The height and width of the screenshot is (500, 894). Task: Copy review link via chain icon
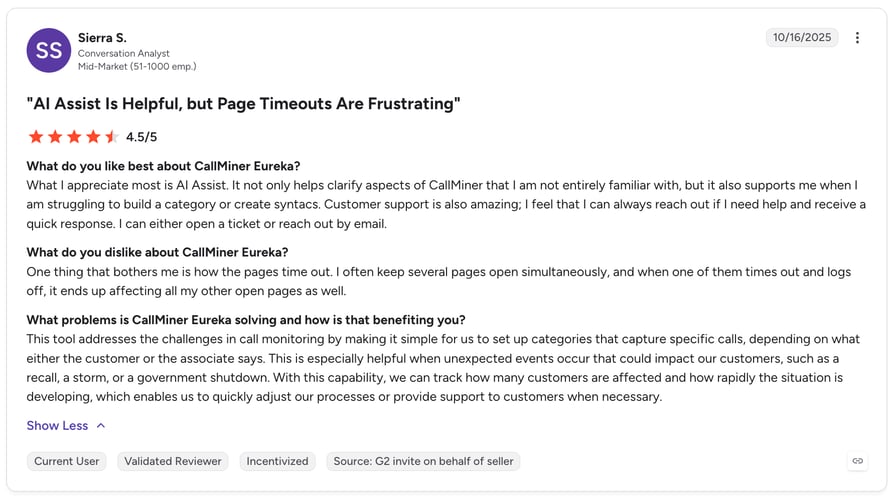(x=858, y=461)
